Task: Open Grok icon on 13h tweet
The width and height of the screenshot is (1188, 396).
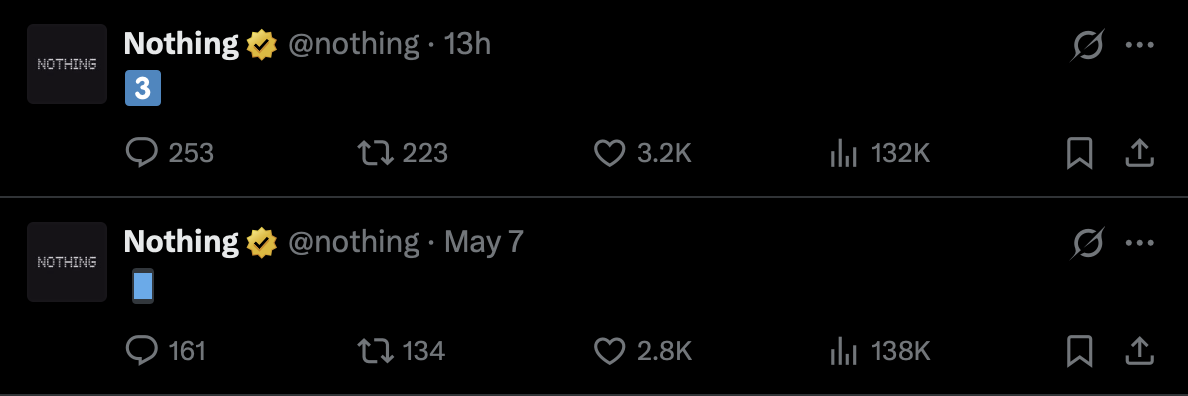Action: pos(1088,45)
